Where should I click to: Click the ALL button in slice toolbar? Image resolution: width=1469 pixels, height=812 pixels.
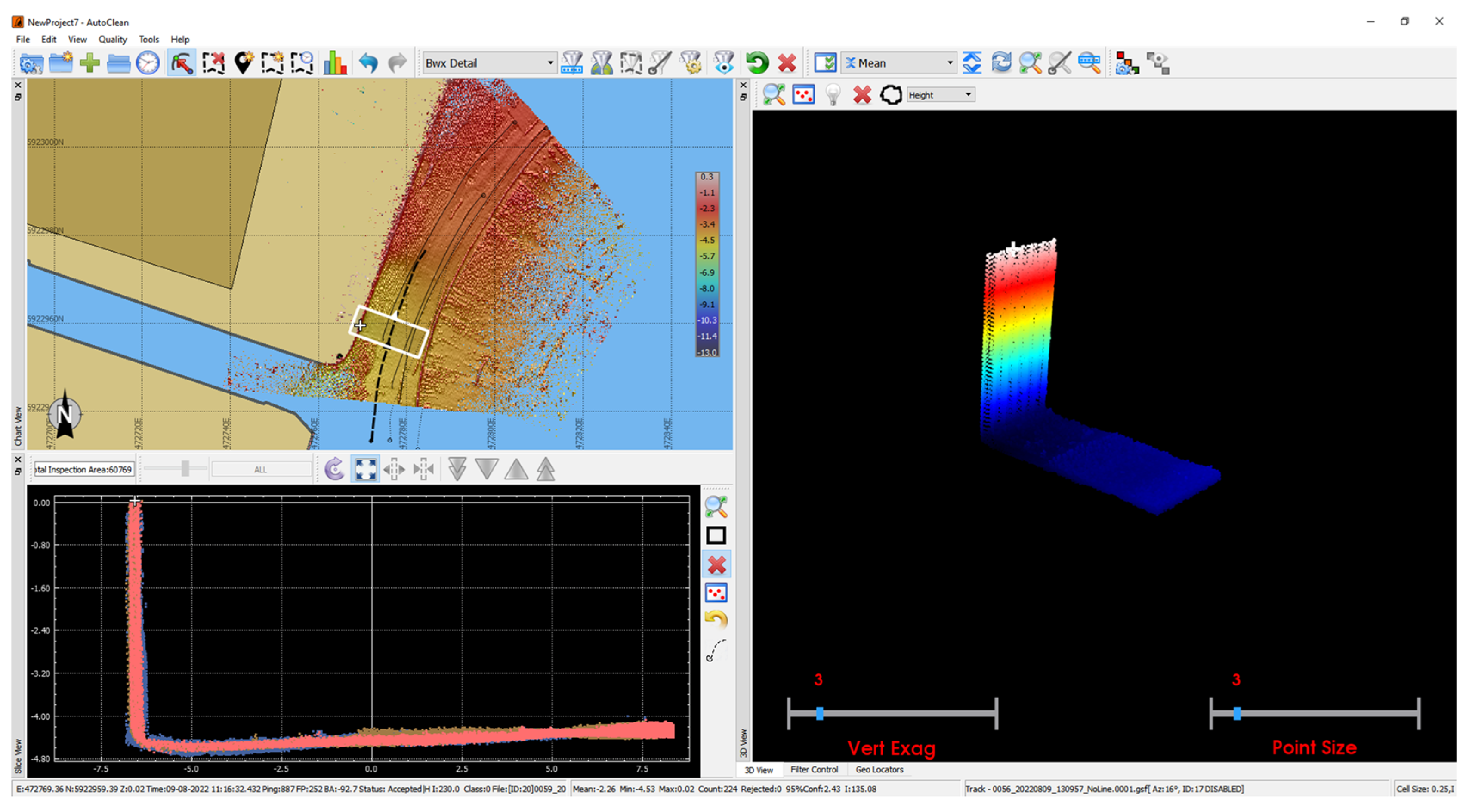coord(261,469)
